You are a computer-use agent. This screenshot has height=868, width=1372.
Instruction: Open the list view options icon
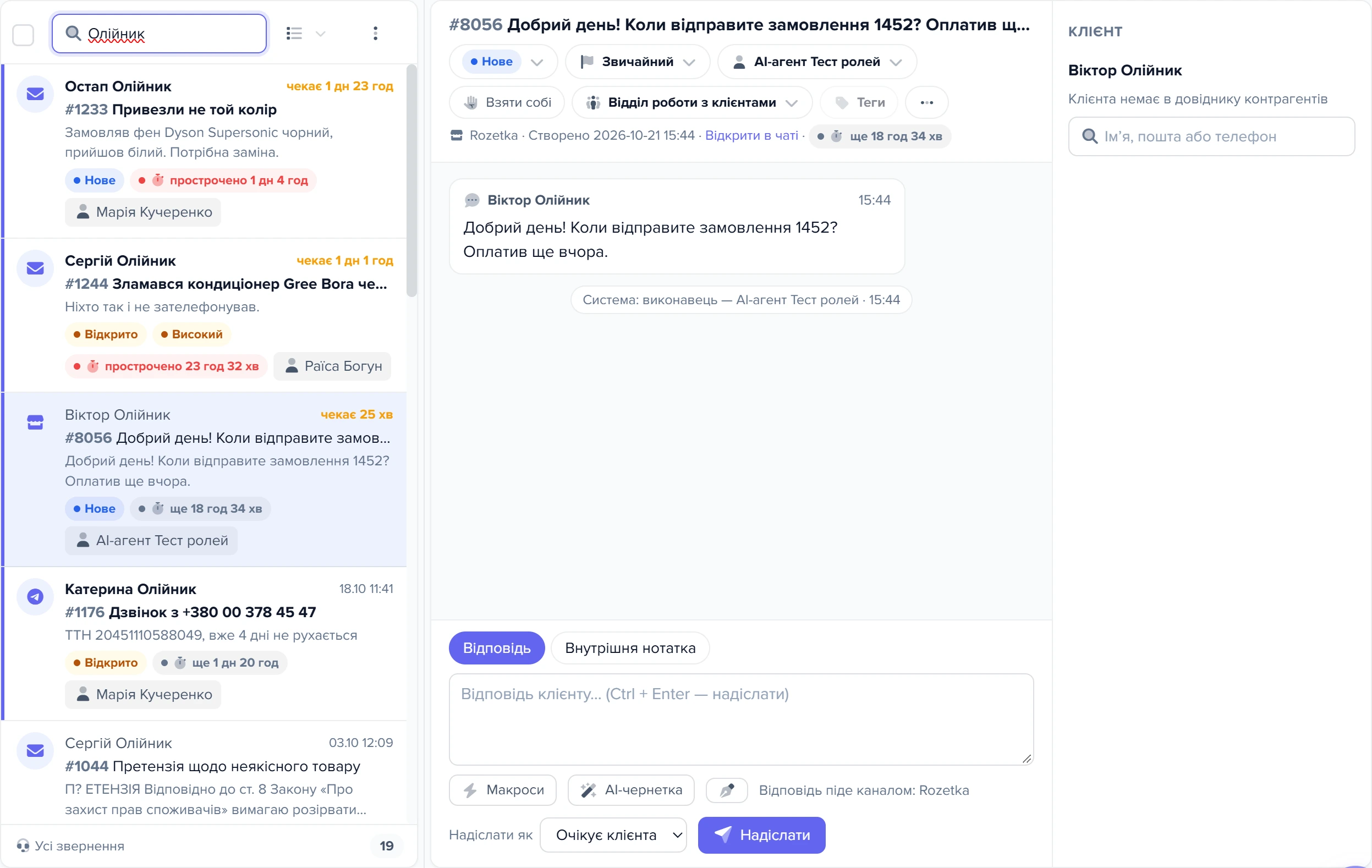294,33
